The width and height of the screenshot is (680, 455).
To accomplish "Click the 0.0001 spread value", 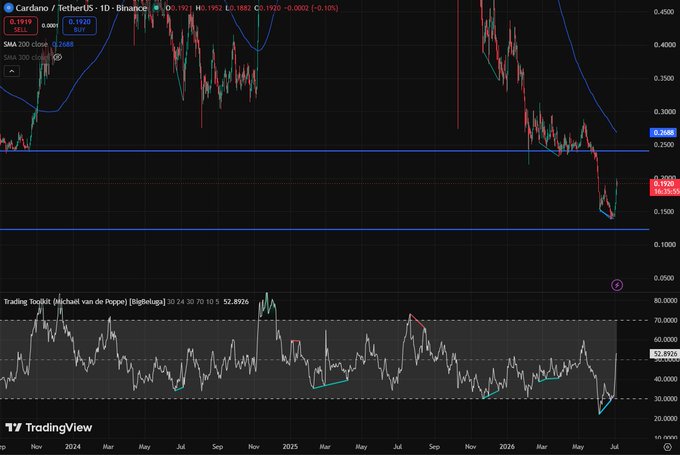I will point(50,26).
